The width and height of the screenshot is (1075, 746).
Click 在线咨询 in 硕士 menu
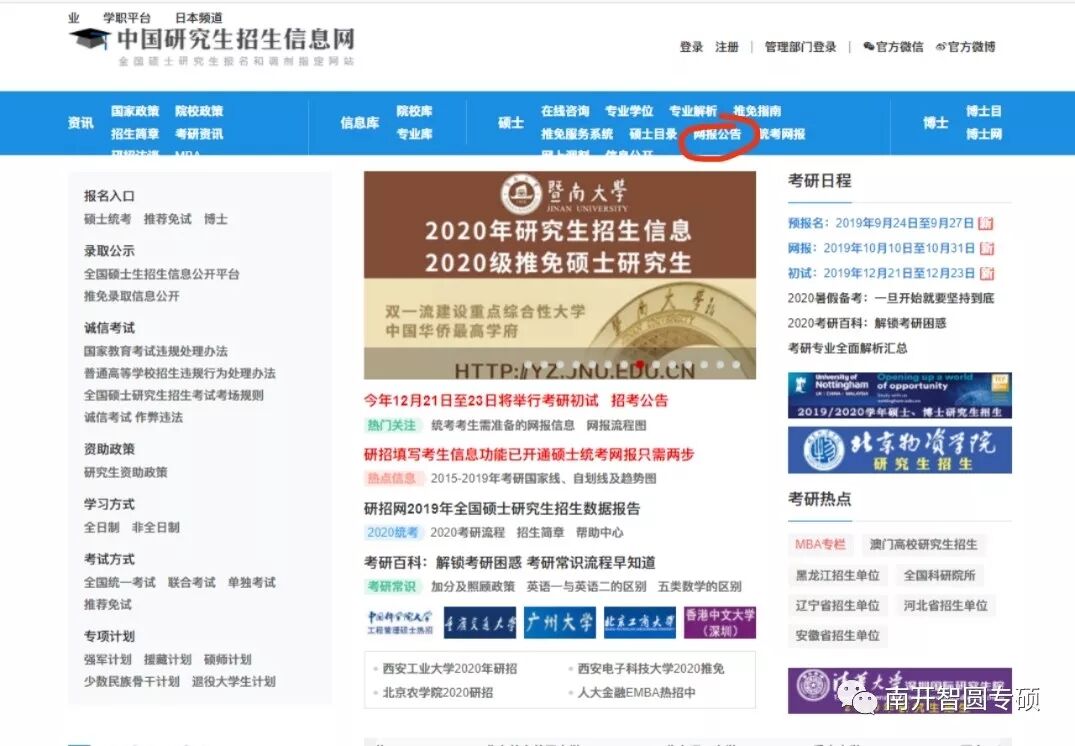point(565,111)
